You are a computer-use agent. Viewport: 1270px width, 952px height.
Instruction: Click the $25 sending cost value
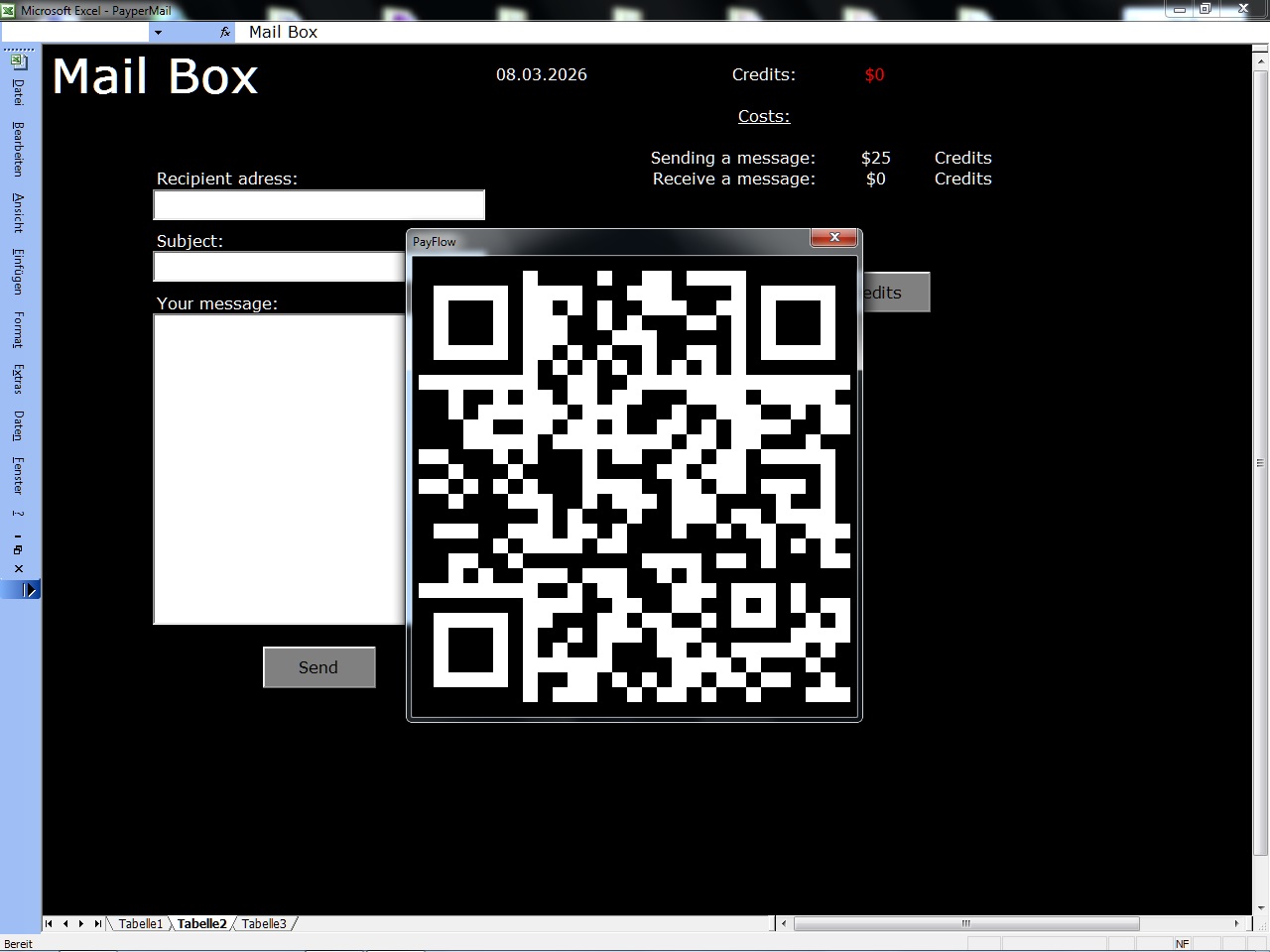(876, 158)
